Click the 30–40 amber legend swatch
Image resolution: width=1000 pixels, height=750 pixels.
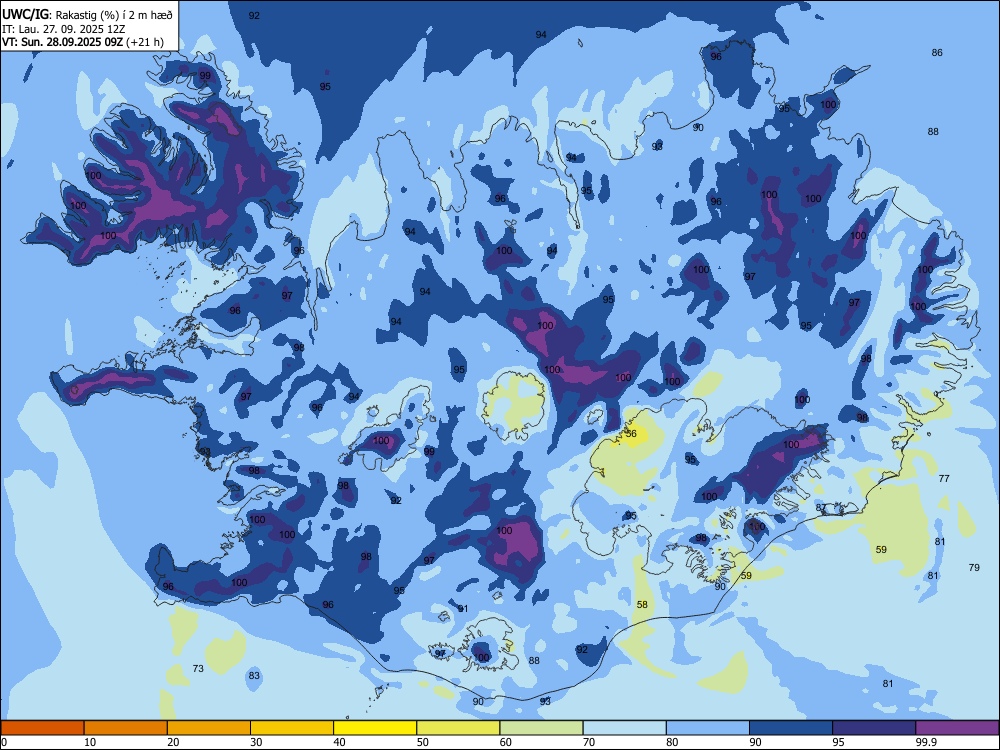pyautogui.click(x=292, y=728)
